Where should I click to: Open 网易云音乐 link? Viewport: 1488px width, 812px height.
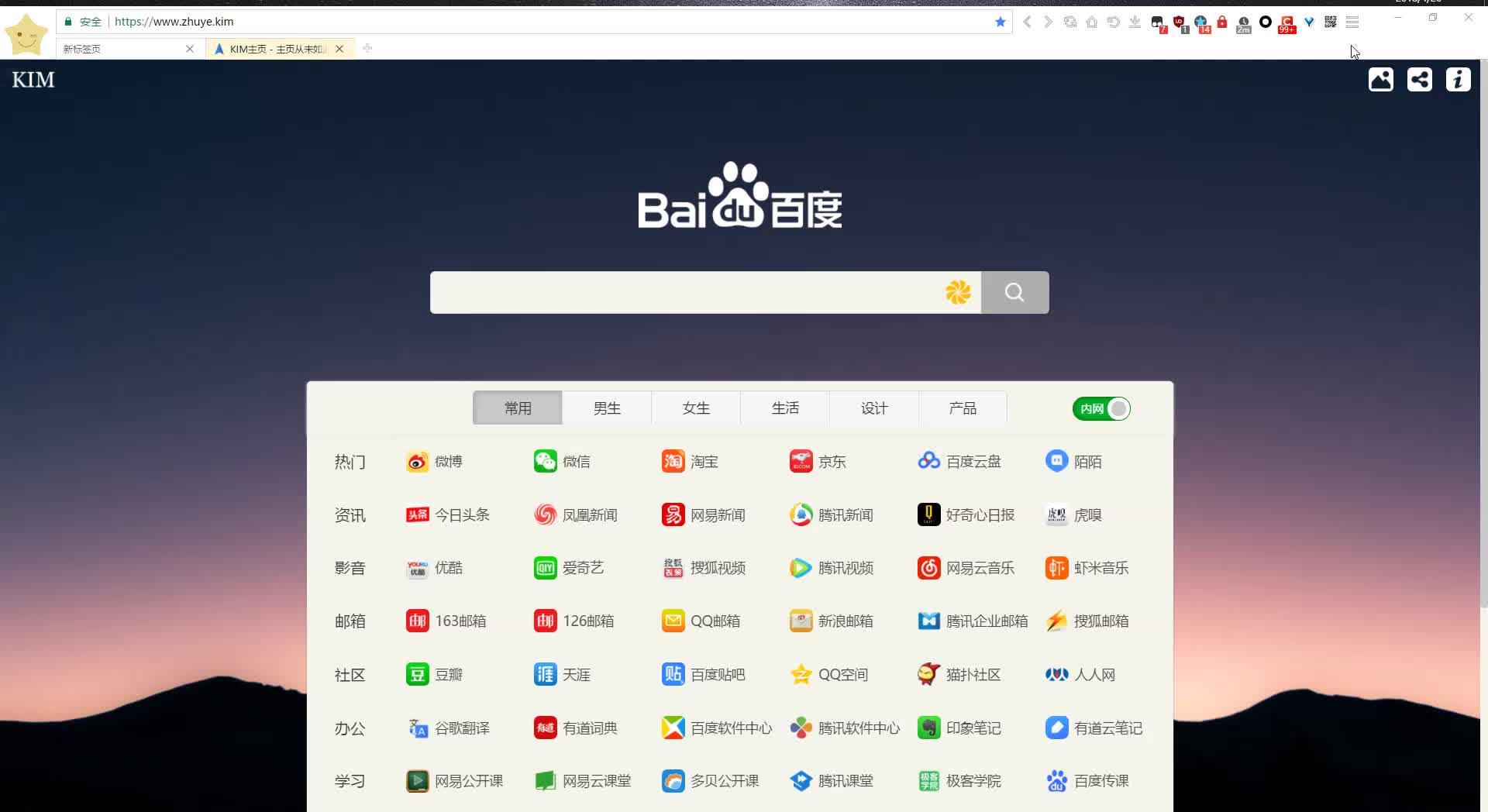[966, 568]
